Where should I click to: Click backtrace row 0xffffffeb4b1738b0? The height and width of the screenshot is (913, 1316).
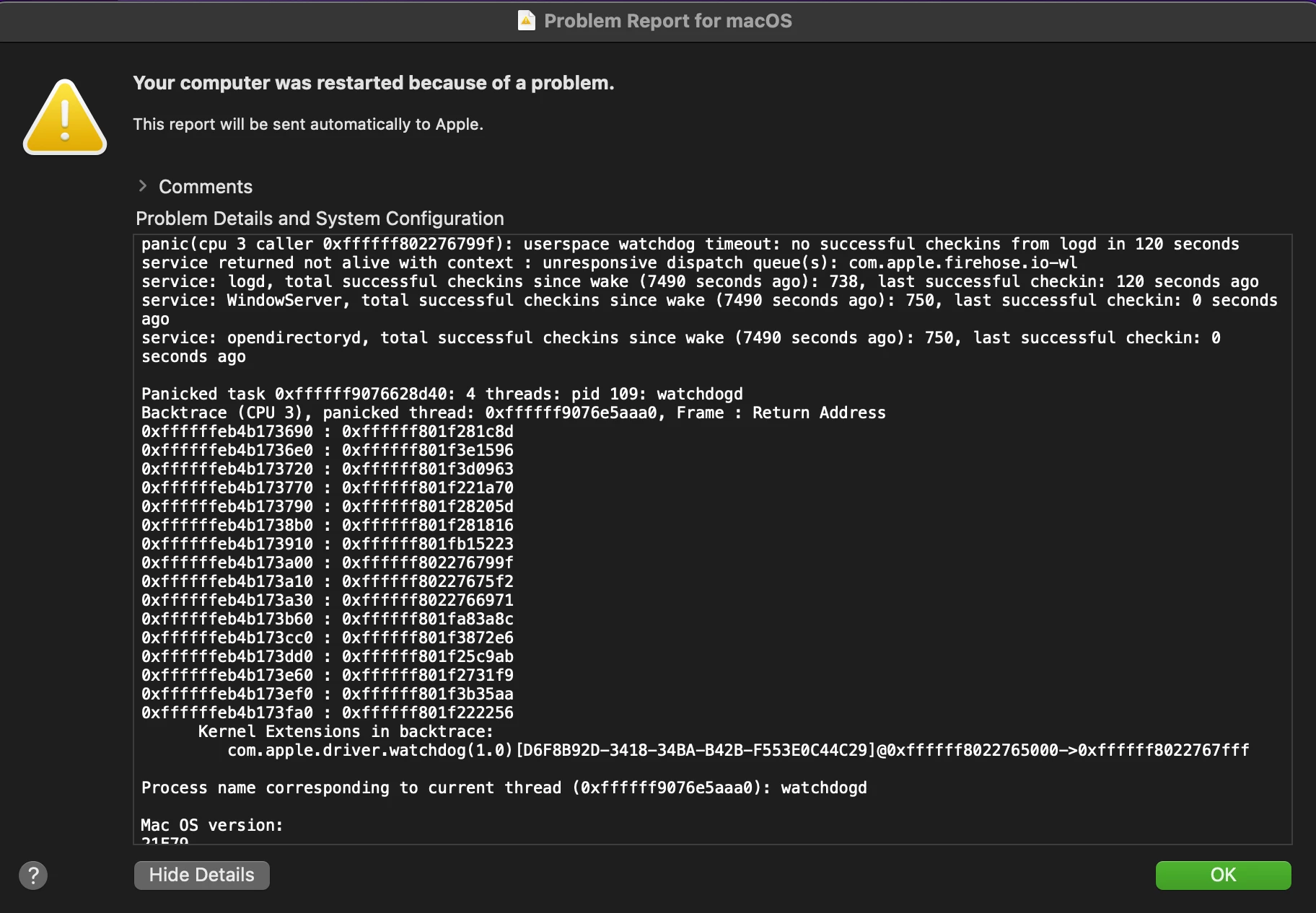(x=327, y=526)
